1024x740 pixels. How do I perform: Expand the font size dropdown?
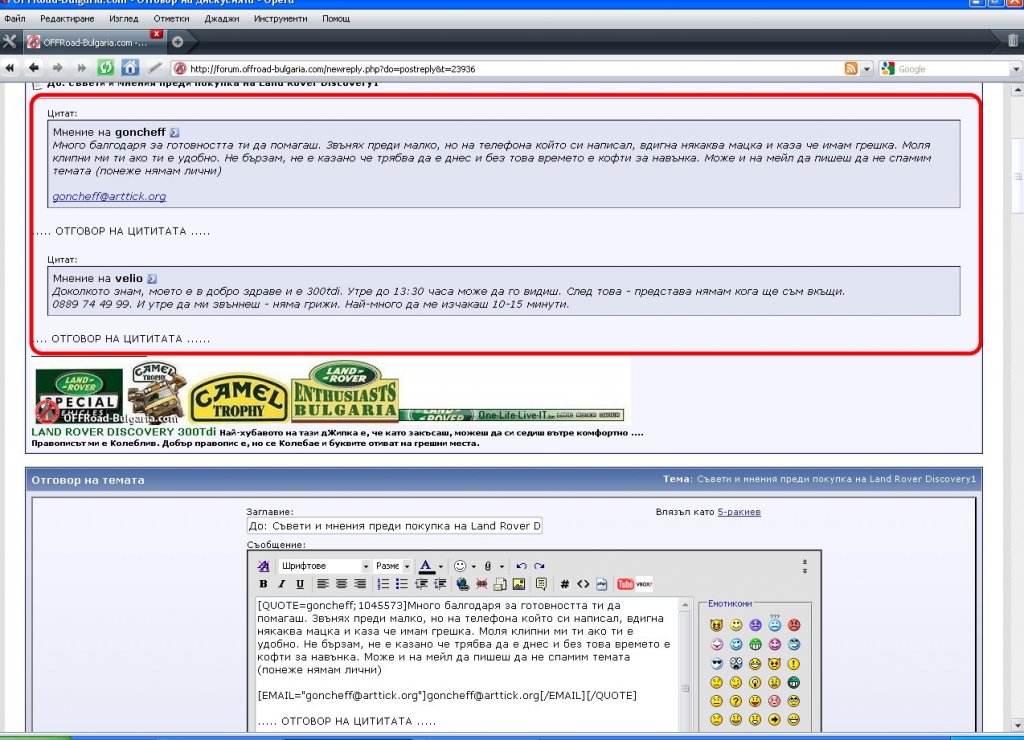tap(407, 566)
